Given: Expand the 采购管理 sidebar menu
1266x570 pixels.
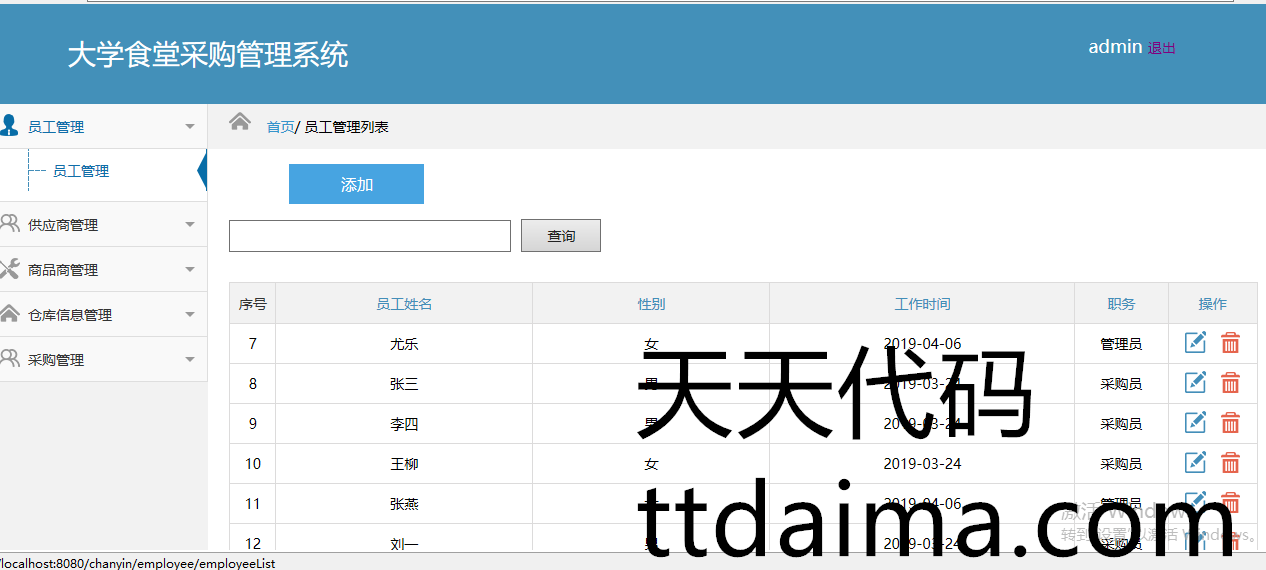Looking at the screenshot, I should pyautogui.click(x=100, y=360).
